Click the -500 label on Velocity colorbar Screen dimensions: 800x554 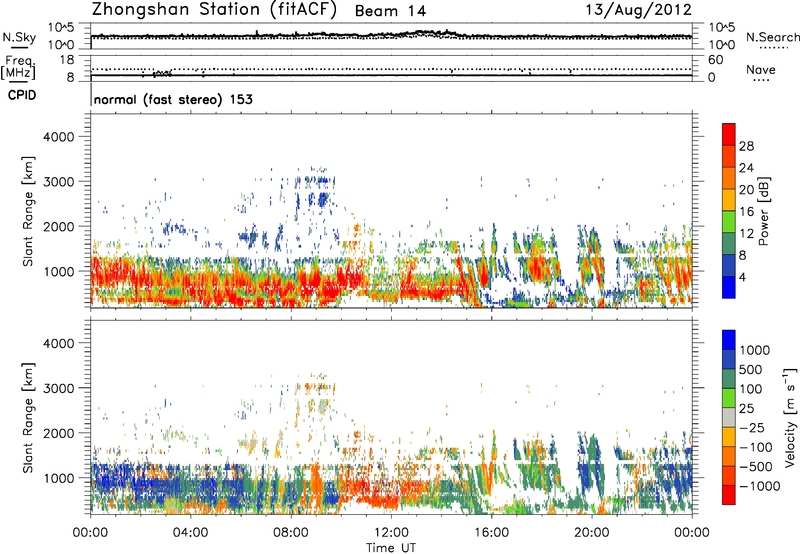coord(755,467)
